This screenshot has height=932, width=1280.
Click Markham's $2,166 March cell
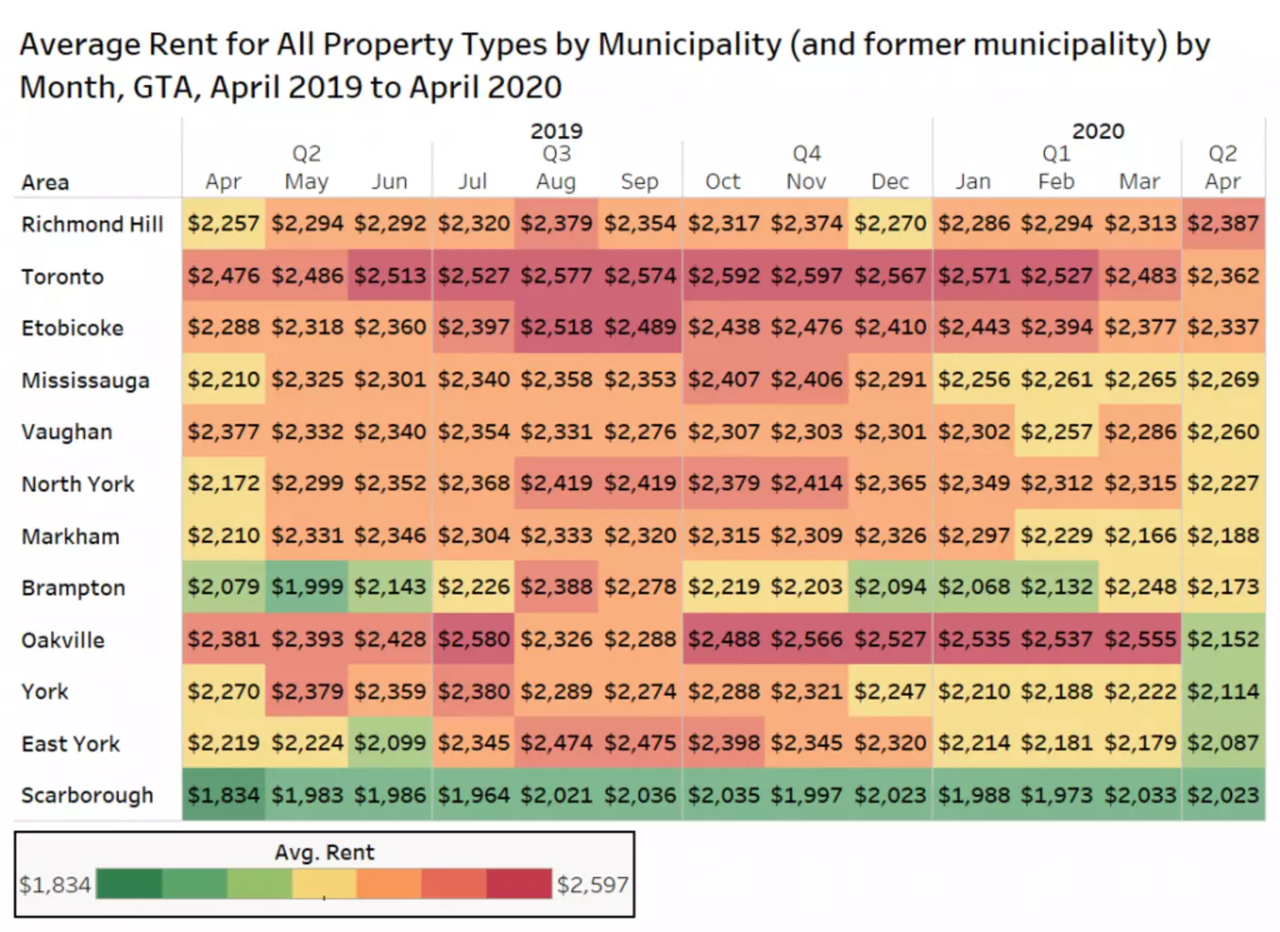1140,536
